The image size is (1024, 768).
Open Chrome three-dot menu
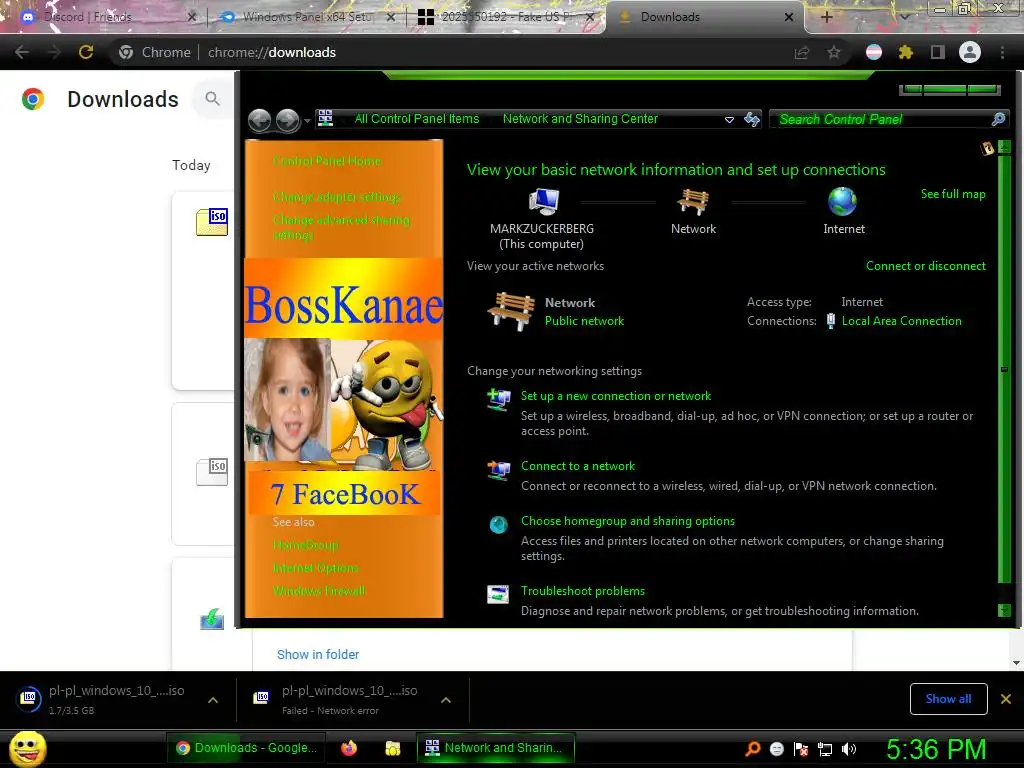click(1002, 52)
